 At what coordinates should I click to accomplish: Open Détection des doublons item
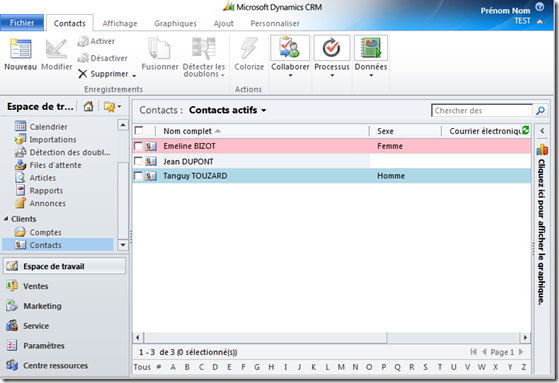coord(62,152)
